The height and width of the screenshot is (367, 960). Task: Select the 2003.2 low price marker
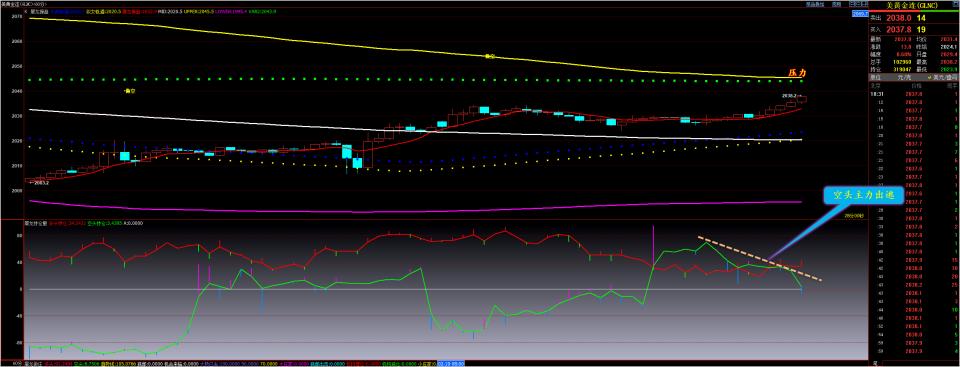40,183
